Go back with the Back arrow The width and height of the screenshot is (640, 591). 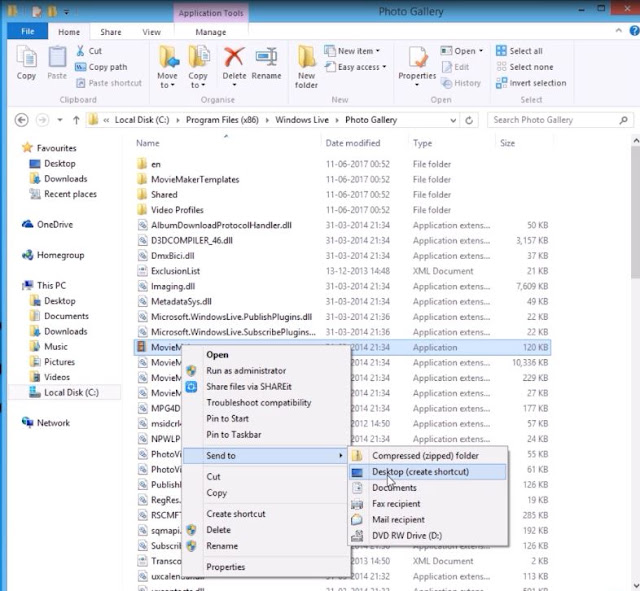click(x=22, y=120)
